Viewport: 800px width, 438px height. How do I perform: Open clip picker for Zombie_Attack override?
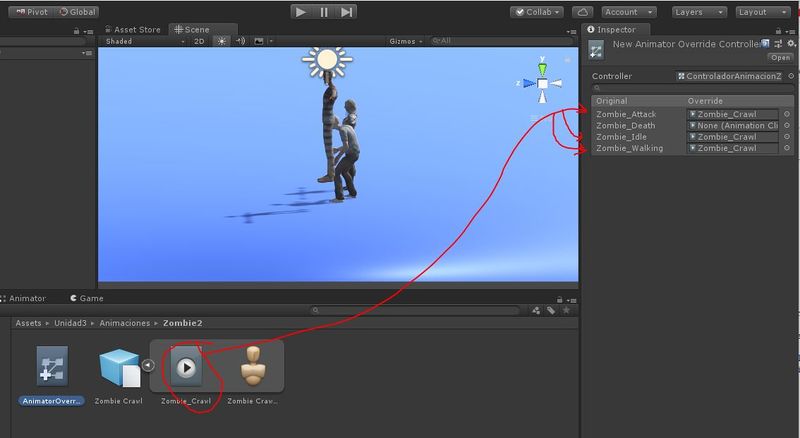coord(787,114)
